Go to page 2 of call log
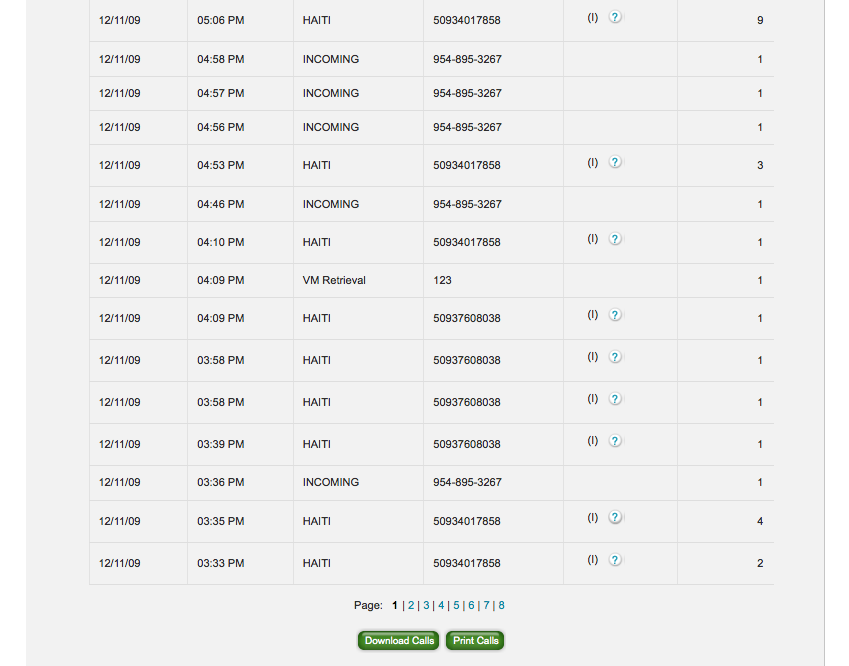849x666 pixels. [410, 605]
